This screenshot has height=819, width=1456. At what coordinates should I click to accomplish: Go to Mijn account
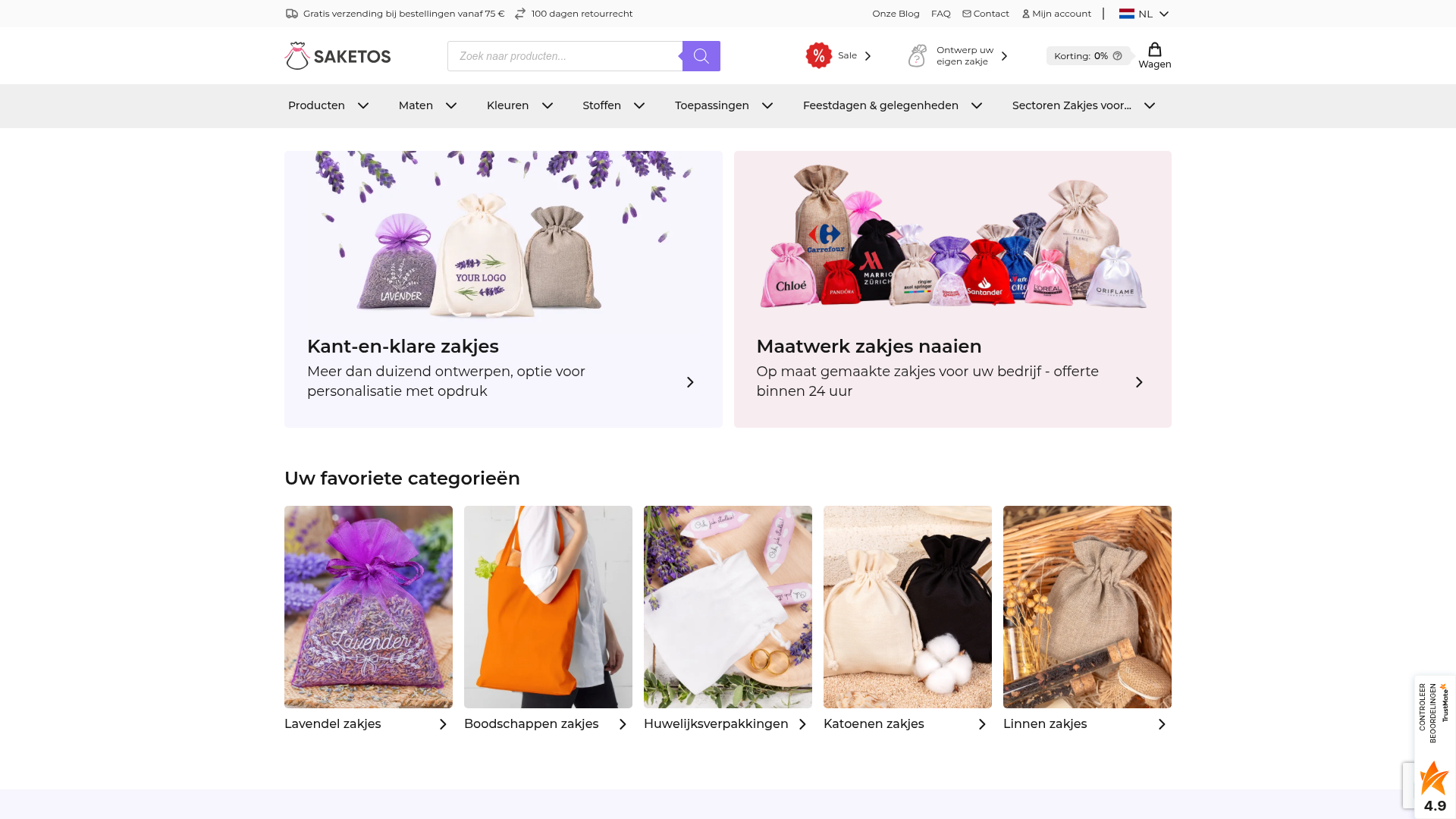(x=1062, y=14)
